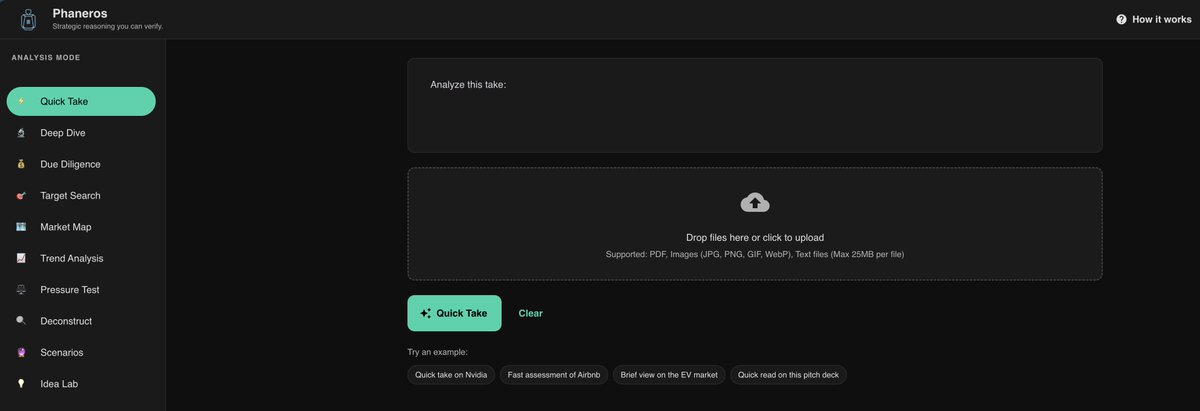Click the Due Diligence money bag icon
The width and height of the screenshot is (1200, 411).
(x=21, y=164)
